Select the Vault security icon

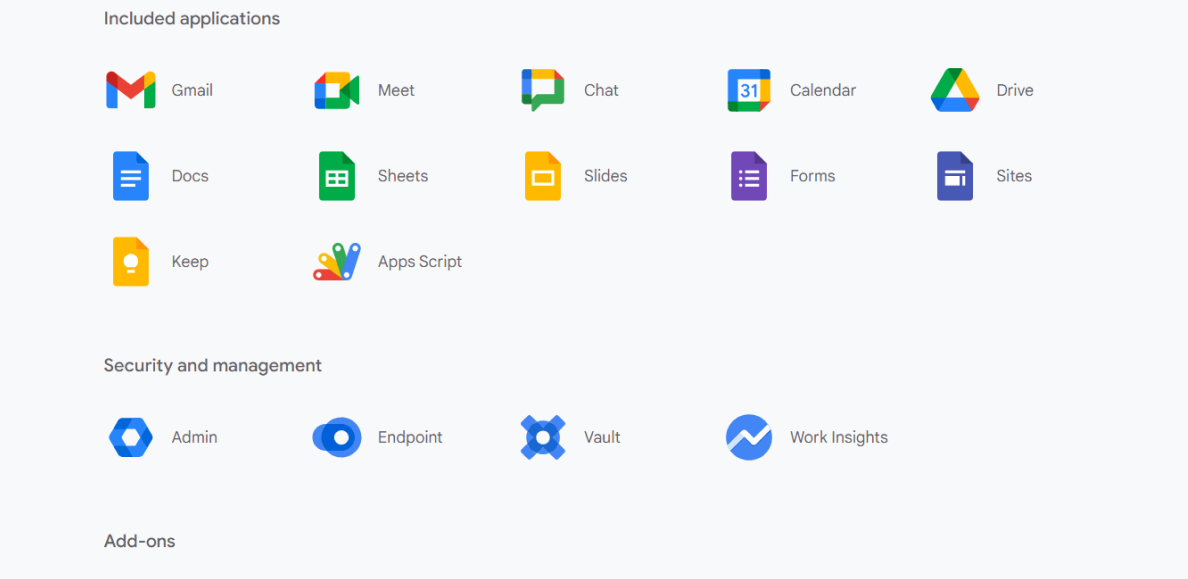pyautogui.click(x=542, y=437)
